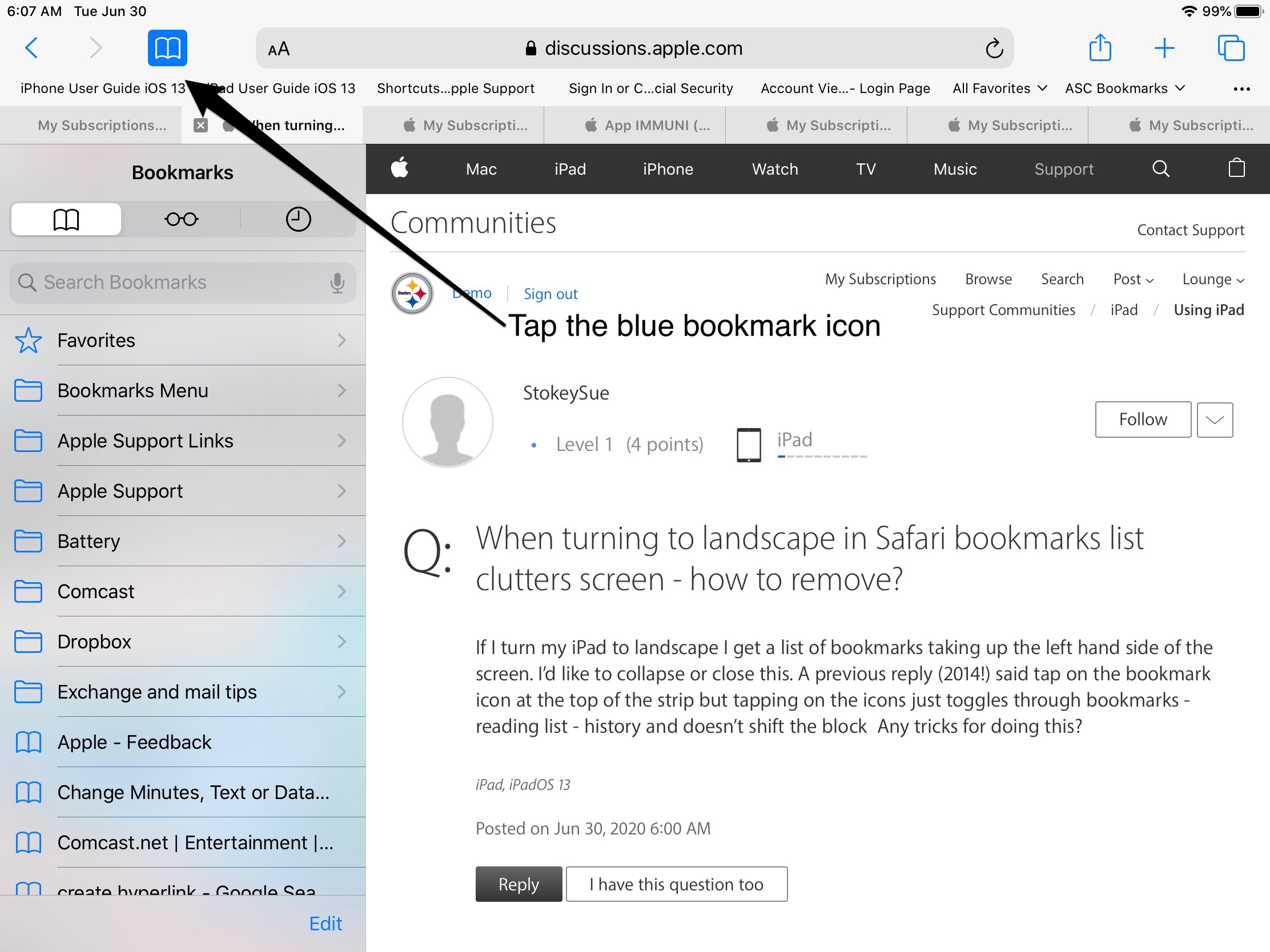Open a new tab with plus icon
The width and height of the screenshot is (1270, 952).
click(x=1164, y=47)
